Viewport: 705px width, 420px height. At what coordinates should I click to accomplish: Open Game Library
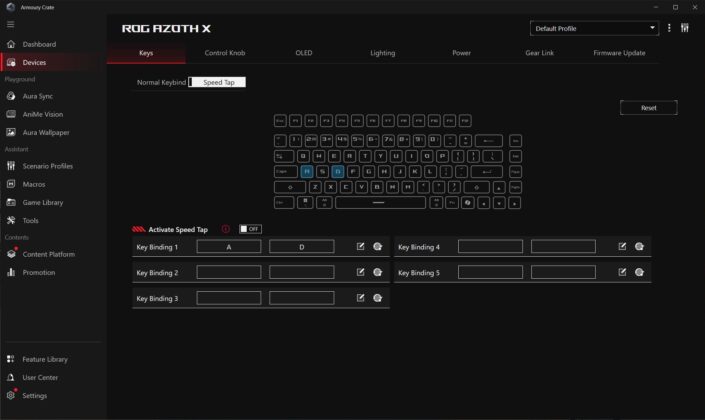[x=43, y=202]
